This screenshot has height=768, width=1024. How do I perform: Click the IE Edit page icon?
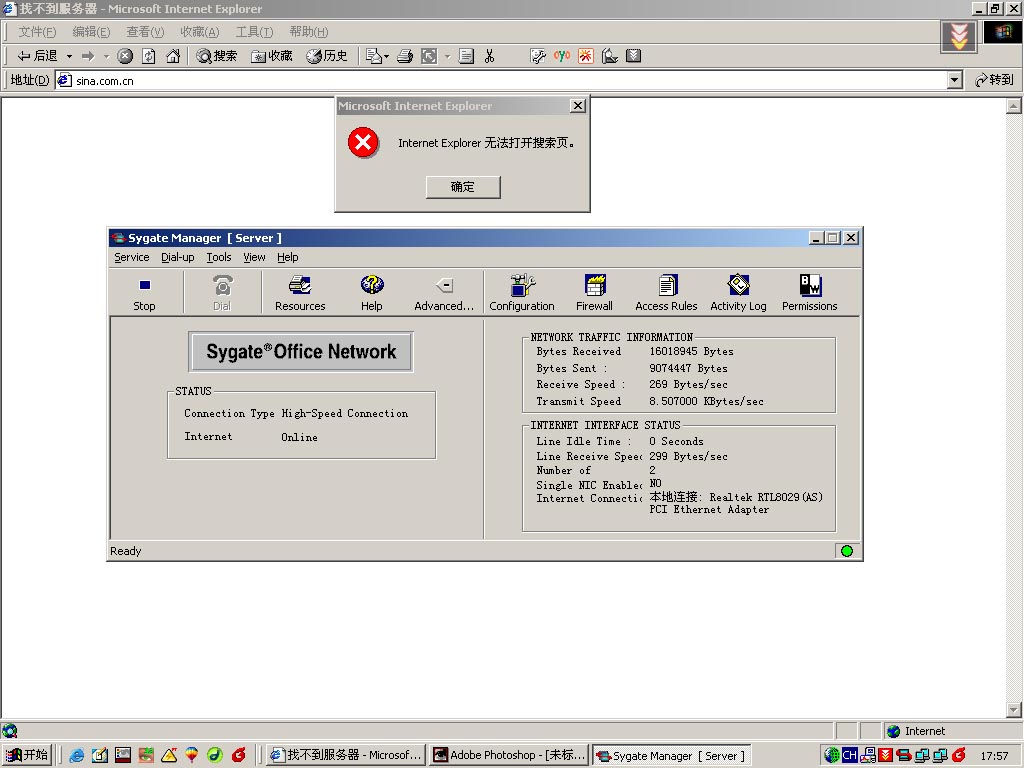(x=466, y=57)
